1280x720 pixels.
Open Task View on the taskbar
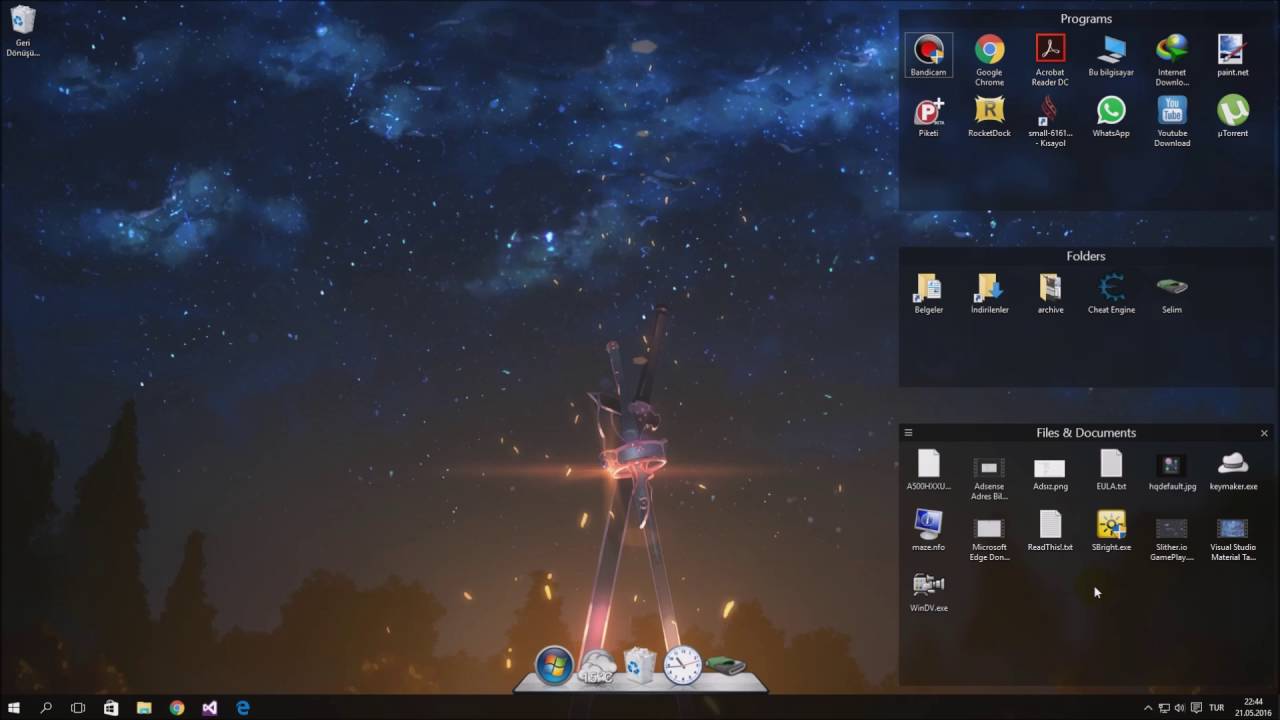pyautogui.click(x=78, y=707)
